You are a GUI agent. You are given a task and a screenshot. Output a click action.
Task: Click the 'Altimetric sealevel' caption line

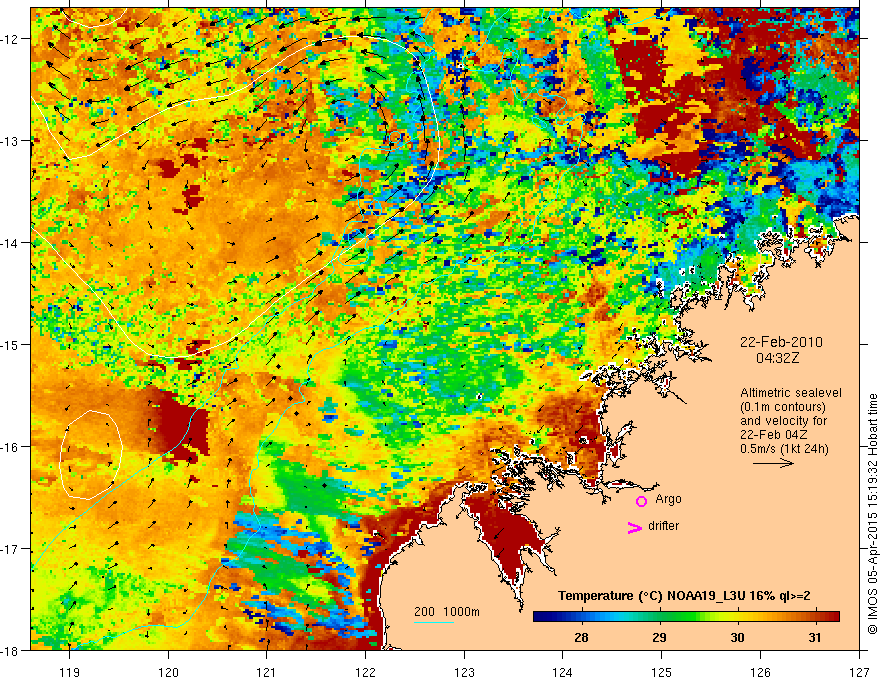tap(791, 393)
